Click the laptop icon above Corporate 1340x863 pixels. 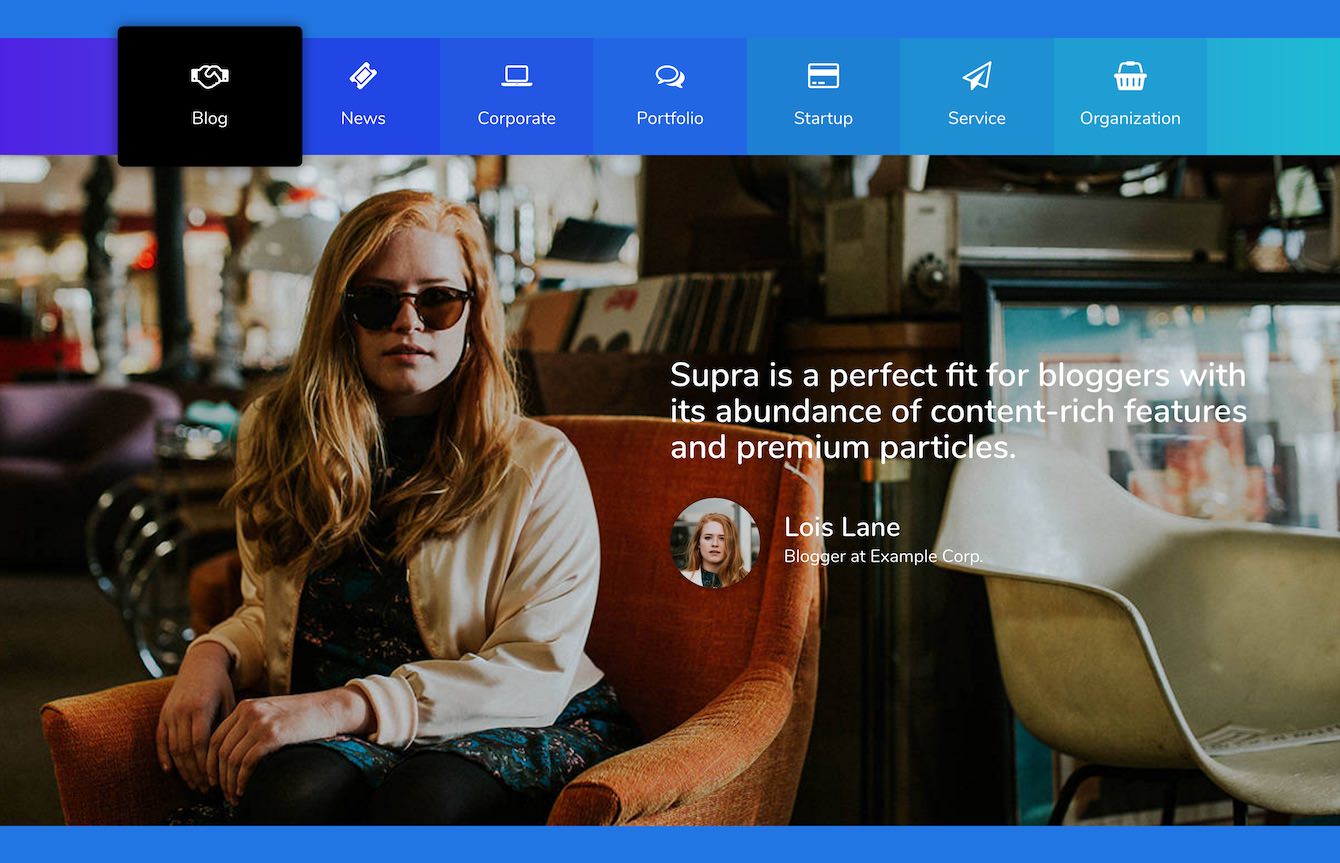point(516,76)
